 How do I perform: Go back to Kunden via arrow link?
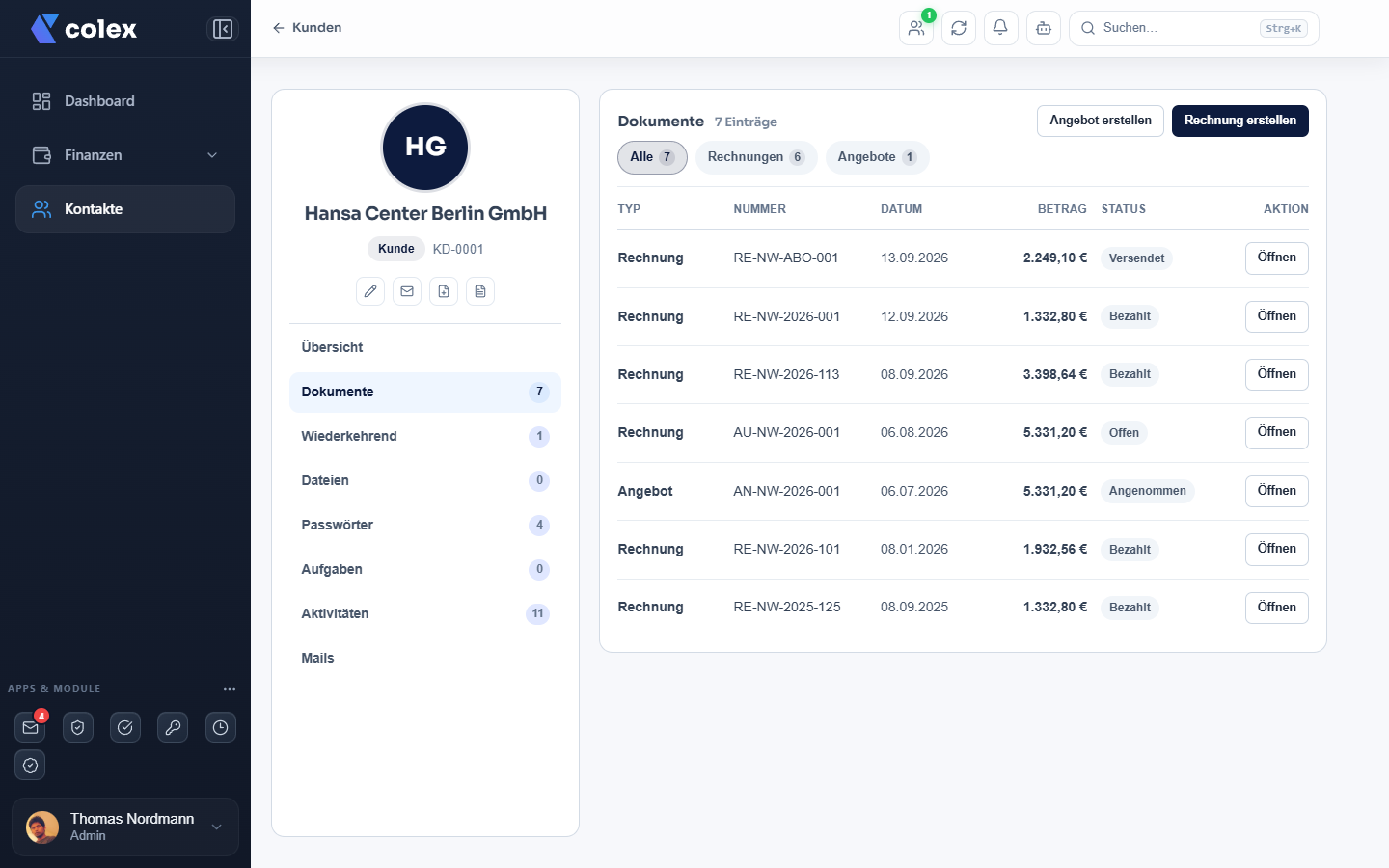tap(307, 28)
